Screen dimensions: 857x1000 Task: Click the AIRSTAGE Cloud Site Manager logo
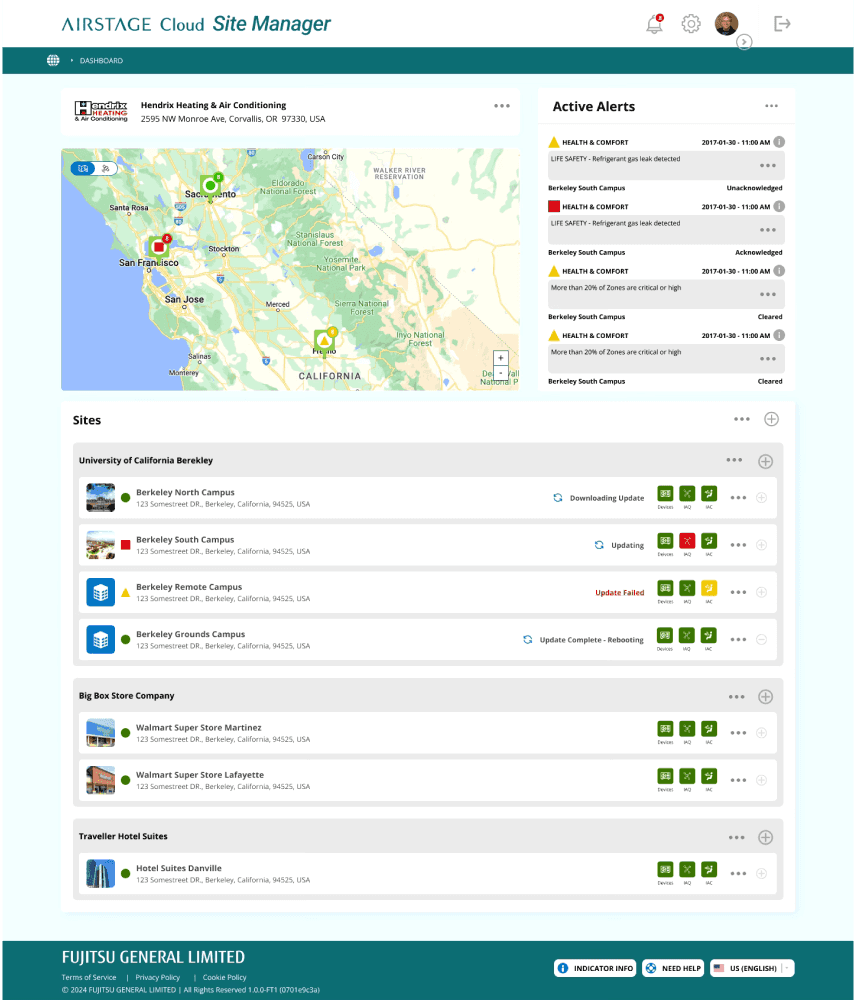click(196, 24)
